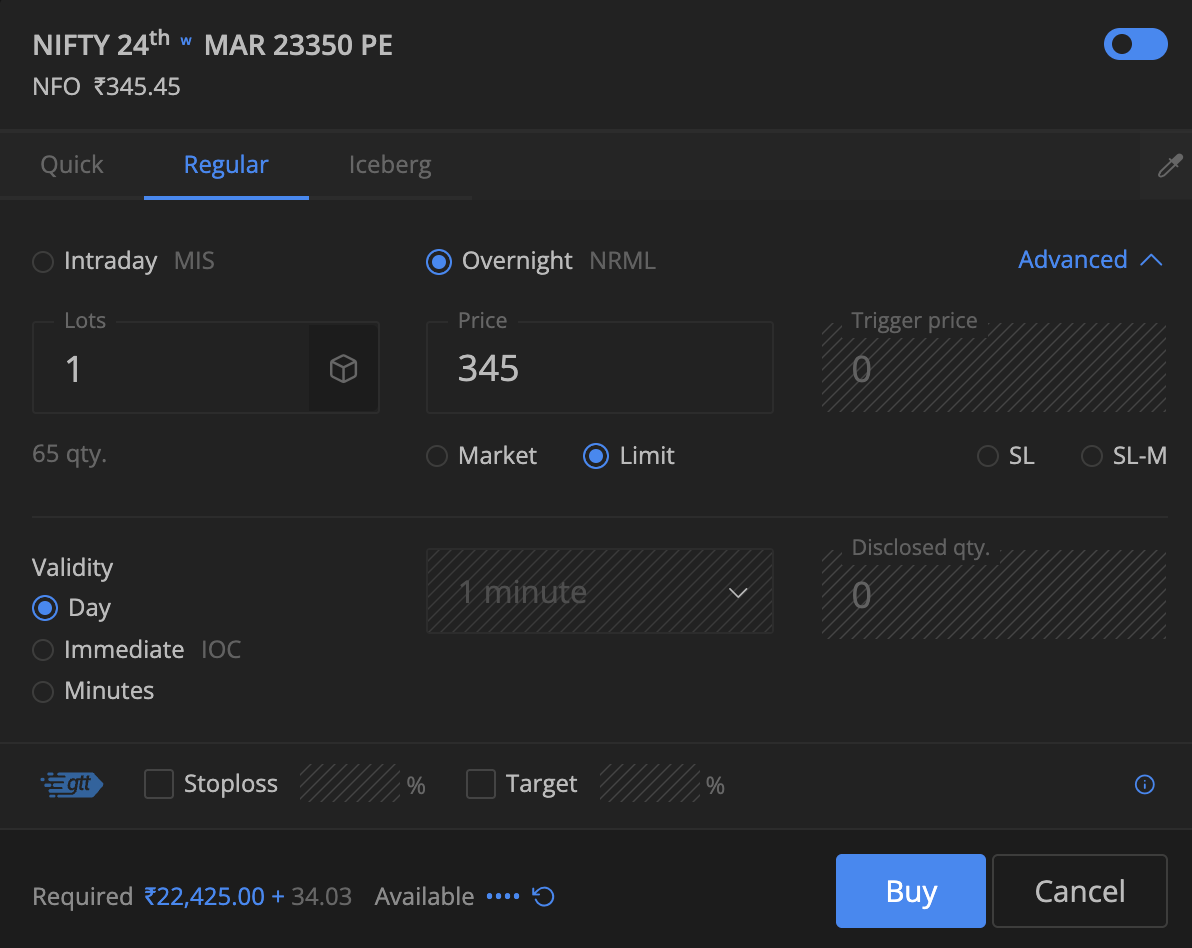The width and height of the screenshot is (1192, 948).
Task: Enable the Target checkbox
Action: point(481,785)
